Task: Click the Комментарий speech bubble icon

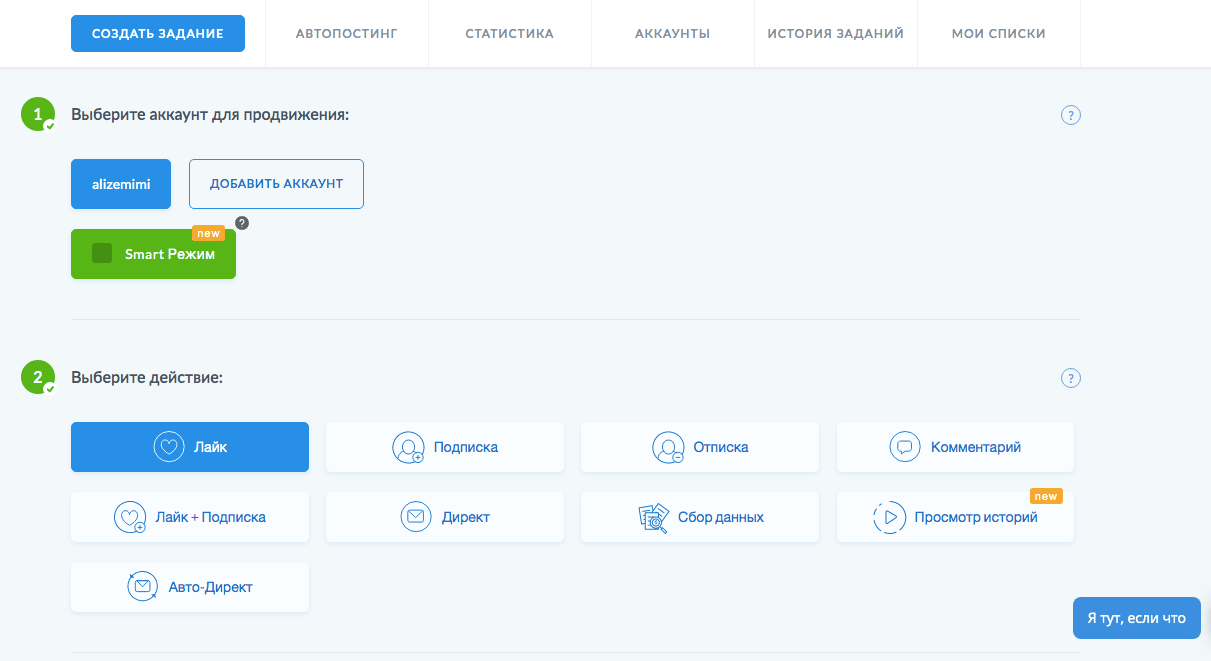Action: point(904,447)
